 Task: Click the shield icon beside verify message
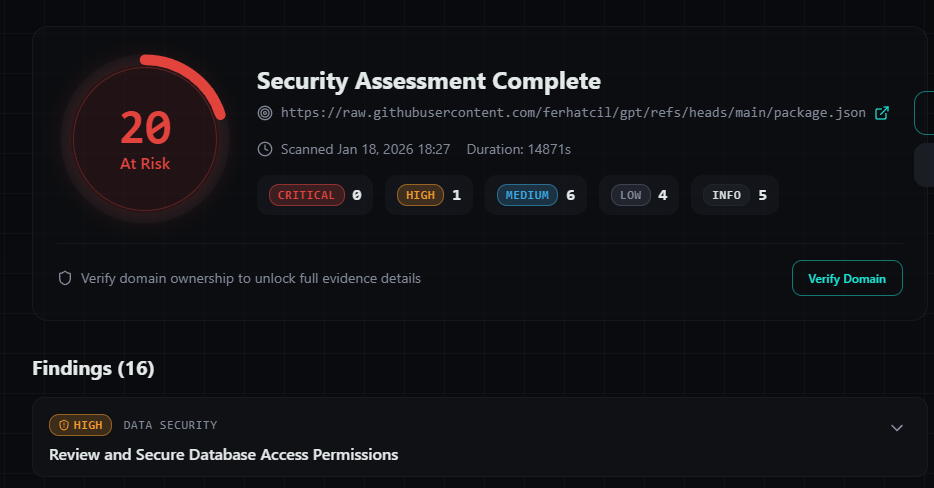(x=65, y=278)
